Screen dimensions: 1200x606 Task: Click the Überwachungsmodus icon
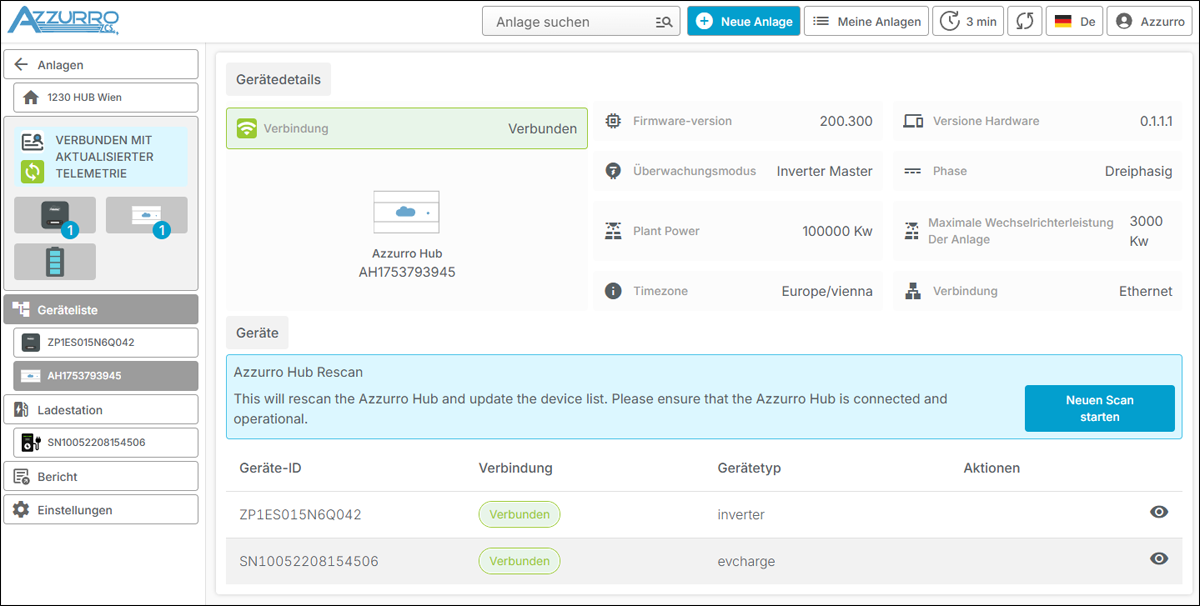click(613, 171)
